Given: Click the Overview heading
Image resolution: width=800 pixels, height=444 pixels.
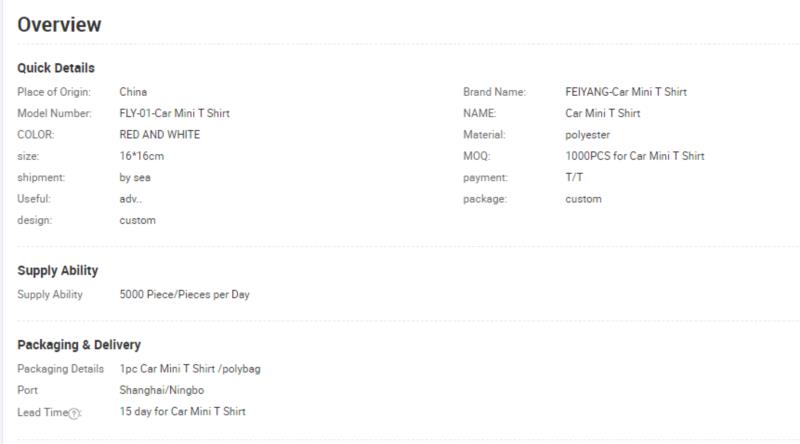Looking at the screenshot, I should 59,24.
